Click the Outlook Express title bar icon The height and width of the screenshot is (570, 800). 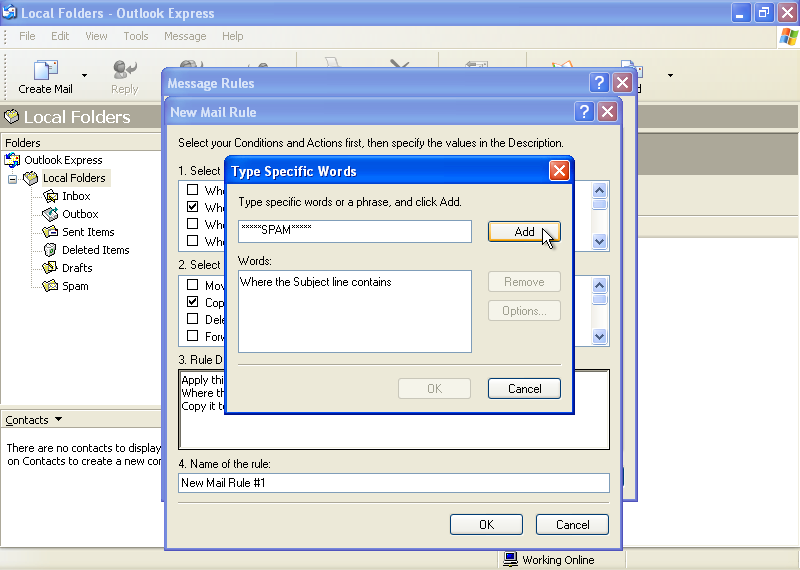pyautogui.click(x=10, y=12)
